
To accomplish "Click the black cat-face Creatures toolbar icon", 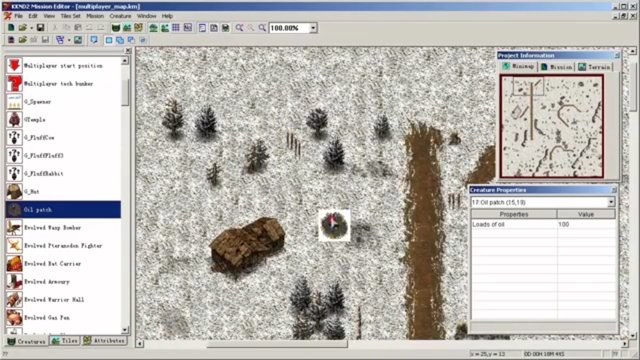I will click(x=116, y=28).
